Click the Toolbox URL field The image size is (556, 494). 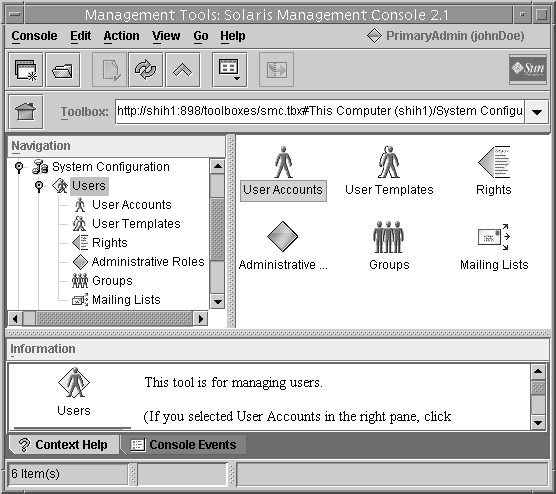[x=320, y=112]
